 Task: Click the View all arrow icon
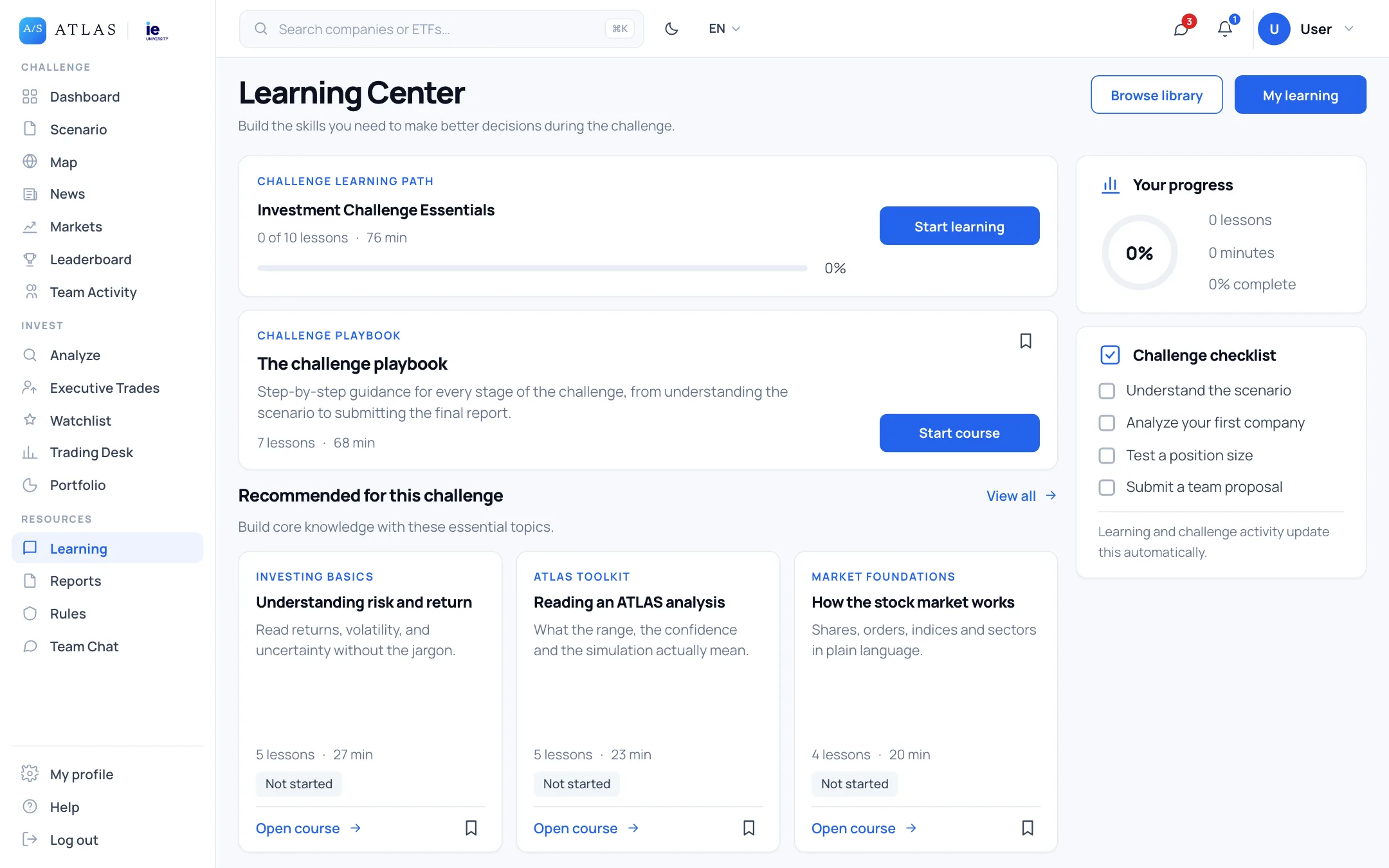click(x=1051, y=496)
